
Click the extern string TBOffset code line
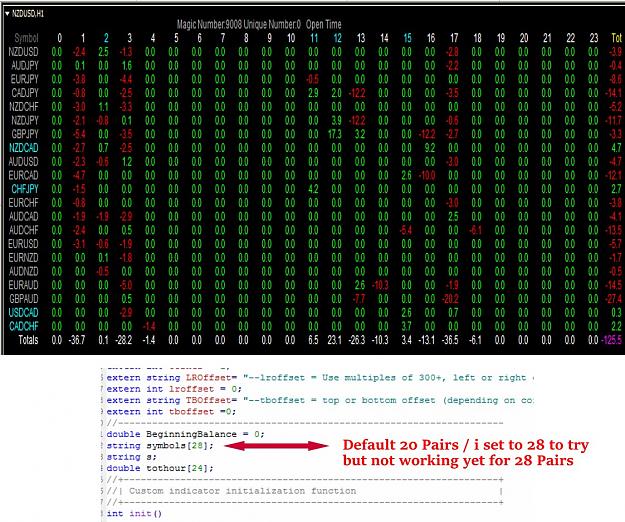tap(320, 400)
